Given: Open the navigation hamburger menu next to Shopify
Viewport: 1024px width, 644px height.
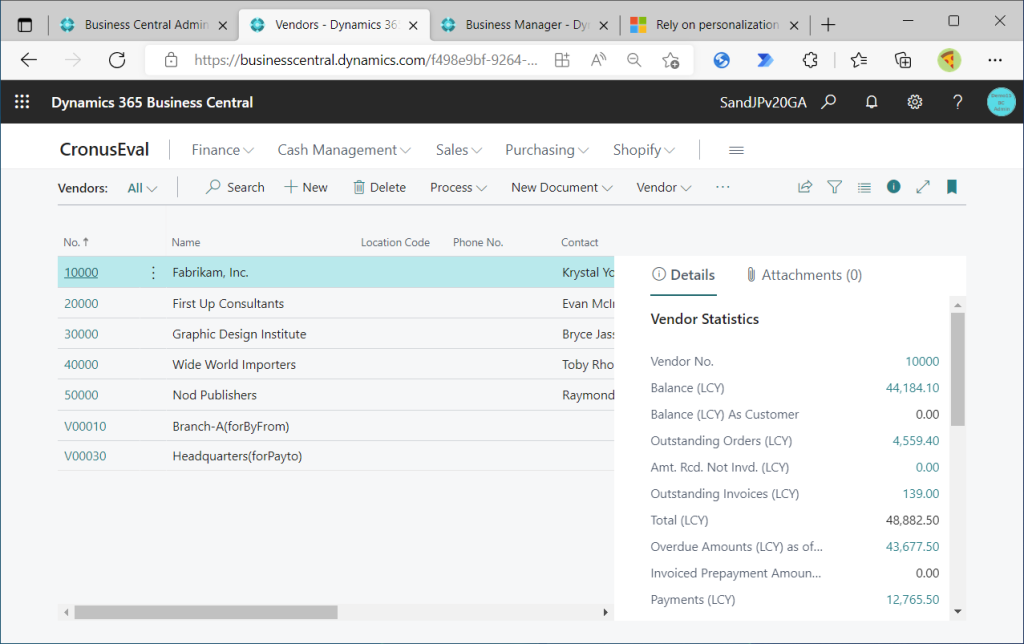Looking at the screenshot, I should [736, 150].
